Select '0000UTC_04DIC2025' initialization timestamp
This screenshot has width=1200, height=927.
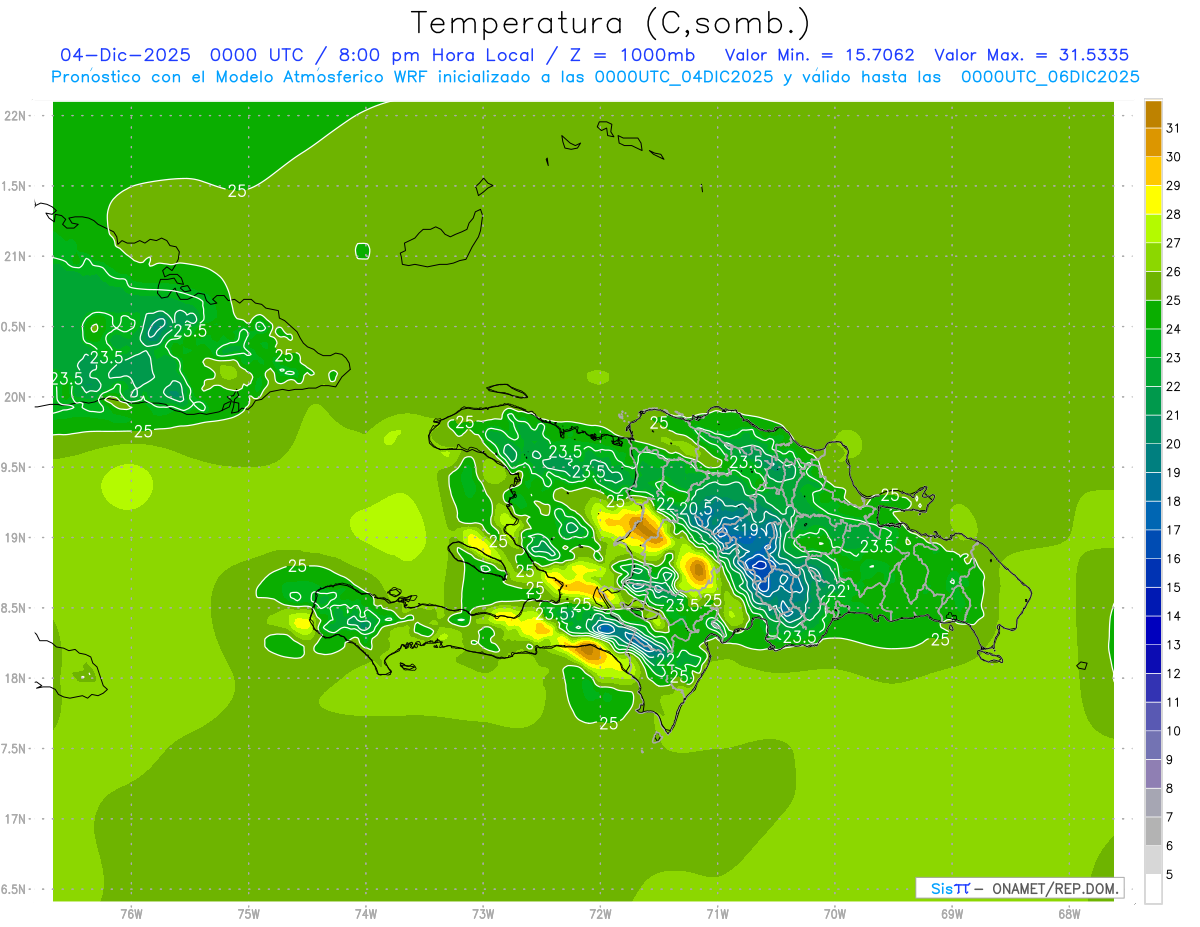[x=683, y=77]
